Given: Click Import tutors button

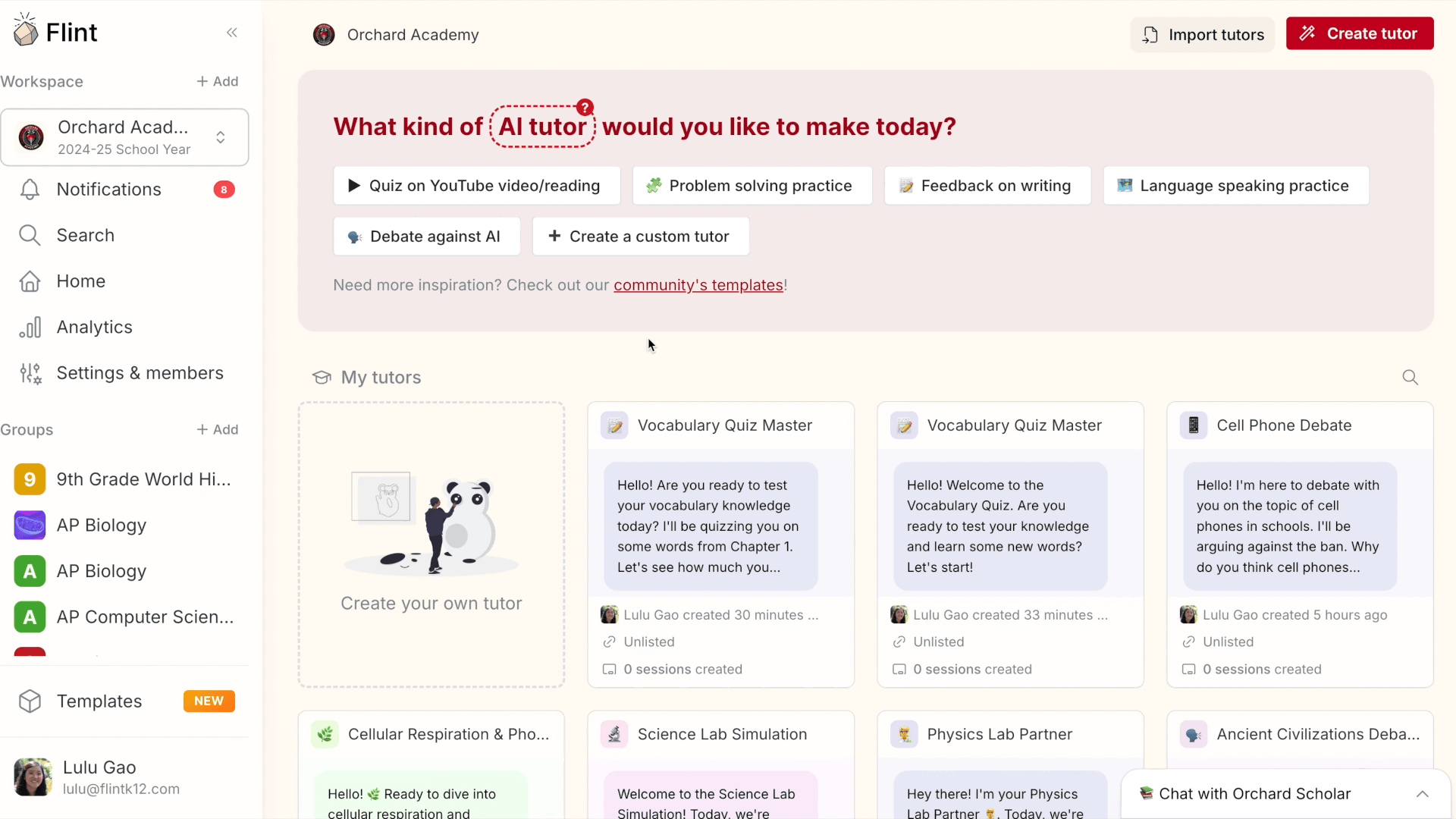Looking at the screenshot, I should point(1203,35).
